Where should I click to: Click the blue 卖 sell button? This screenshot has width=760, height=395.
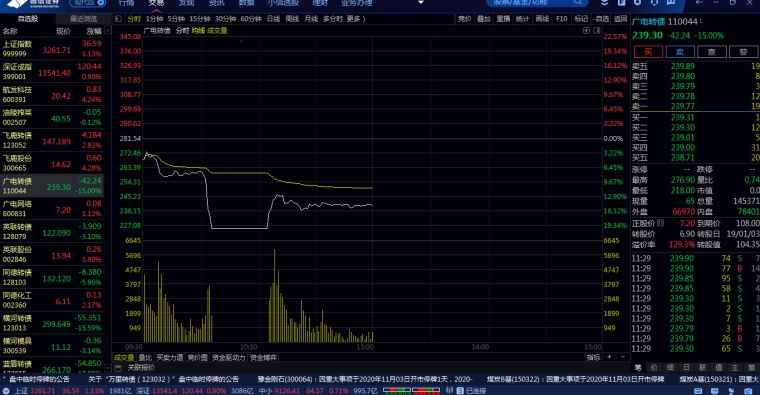680,52
